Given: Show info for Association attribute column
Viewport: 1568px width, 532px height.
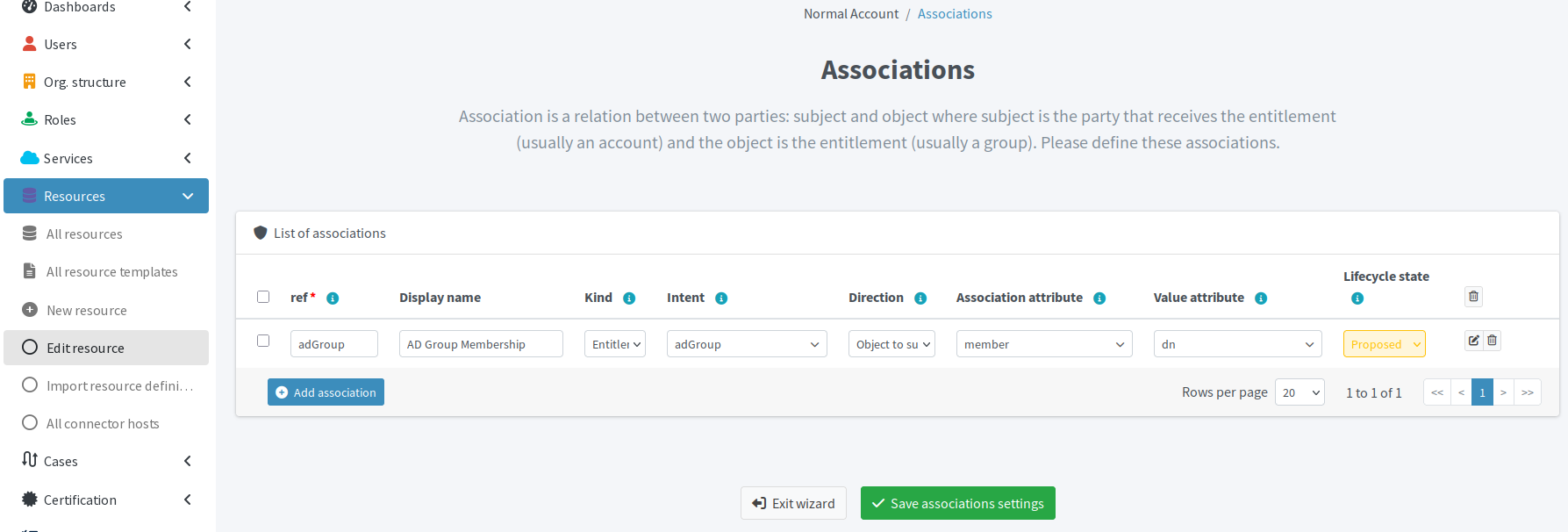Looking at the screenshot, I should (x=1099, y=298).
